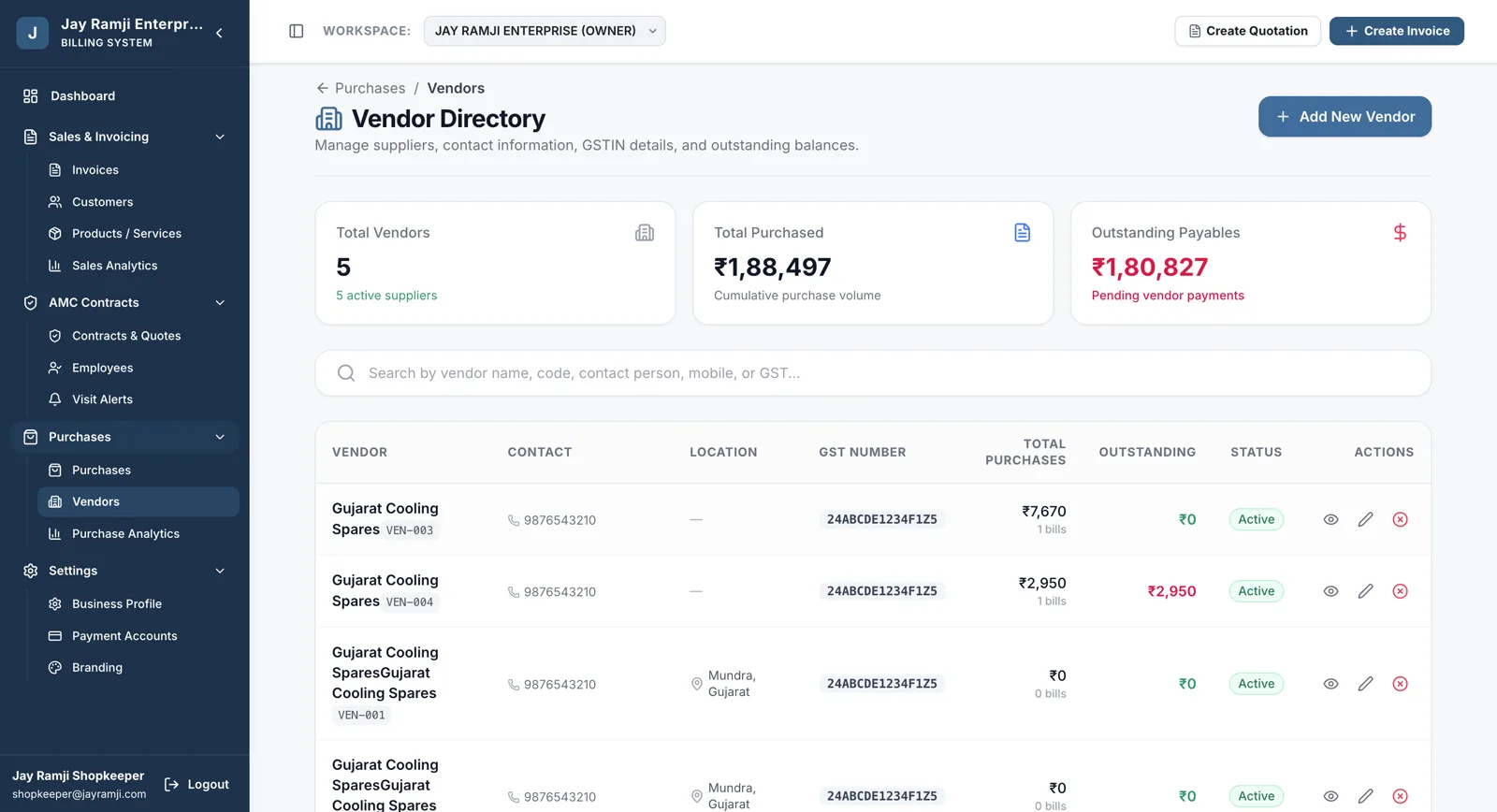Screen dimensions: 1497x812
Task: Open the Workspace dropdown
Action: (545, 31)
